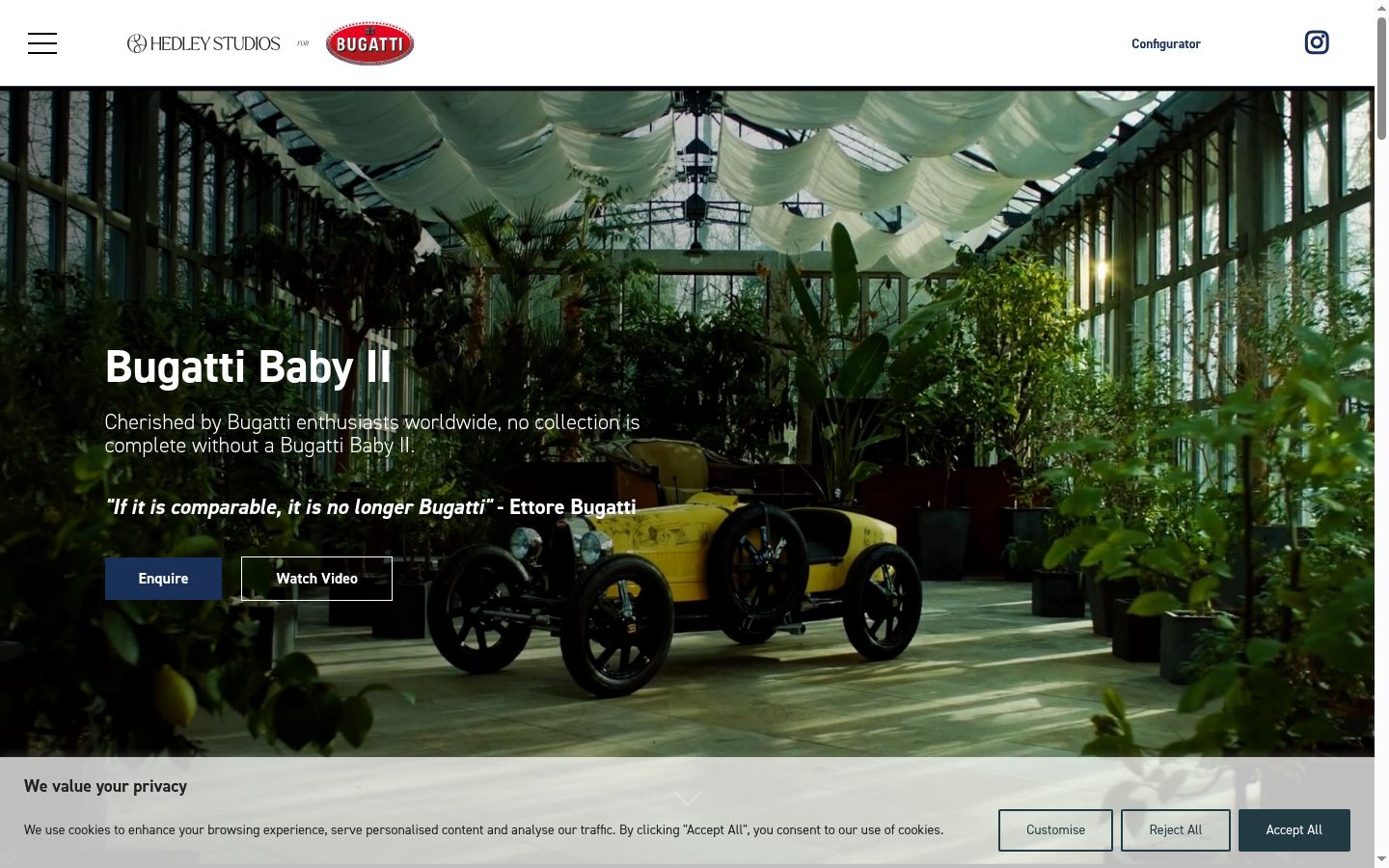Click the cookie consent description text

coord(483,830)
